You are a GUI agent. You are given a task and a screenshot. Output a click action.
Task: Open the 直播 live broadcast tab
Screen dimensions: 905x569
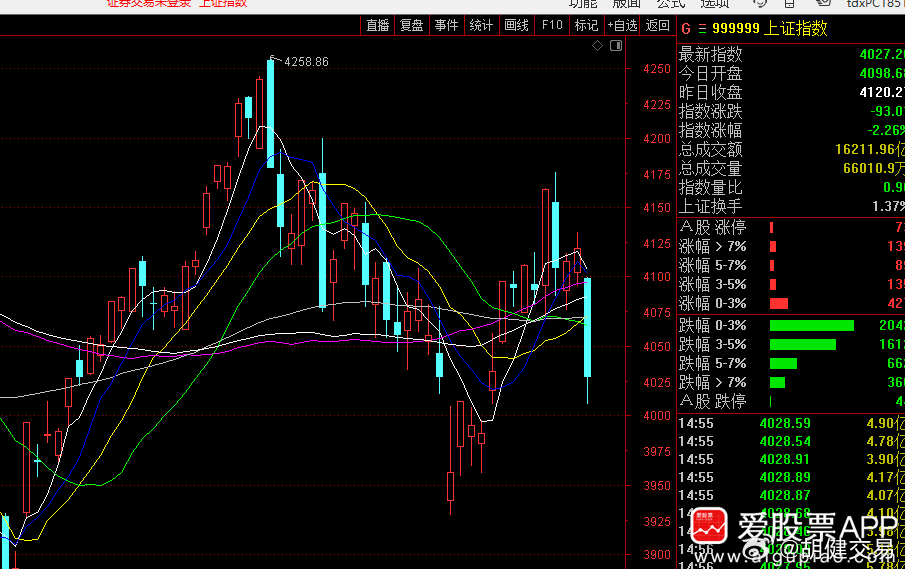[377, 25]
